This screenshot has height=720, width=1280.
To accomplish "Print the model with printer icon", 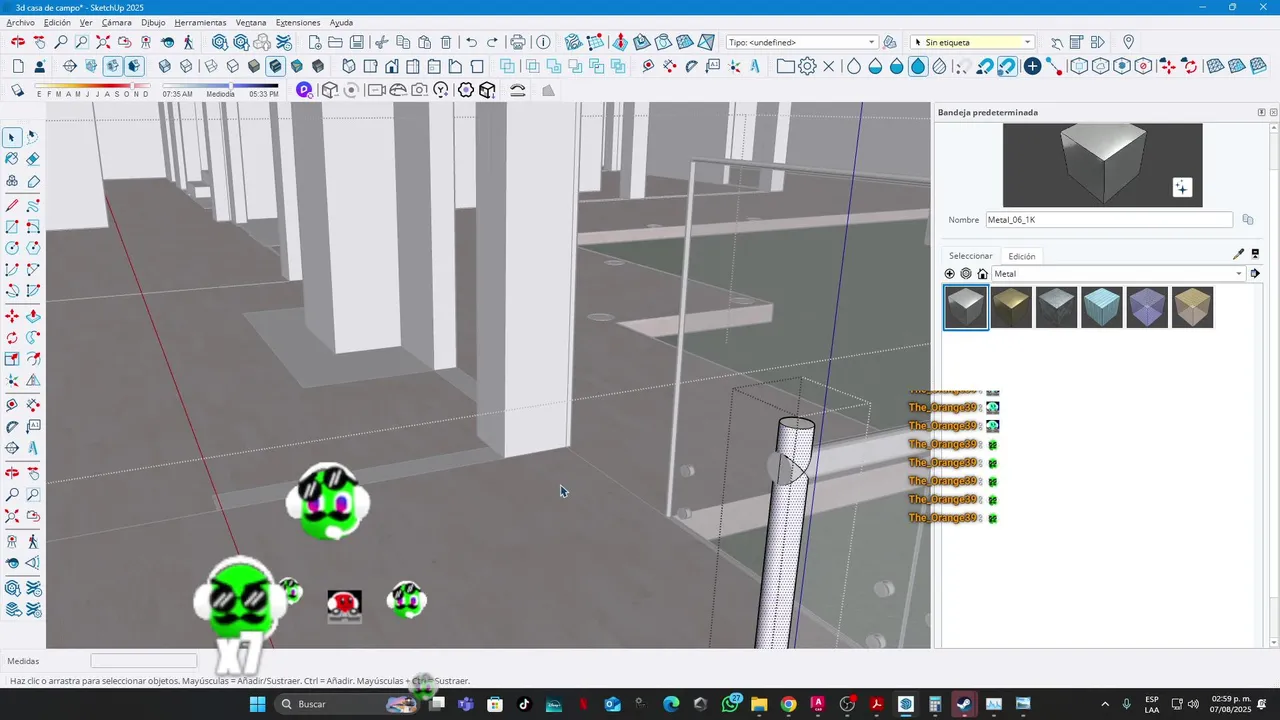I will 517,42.
